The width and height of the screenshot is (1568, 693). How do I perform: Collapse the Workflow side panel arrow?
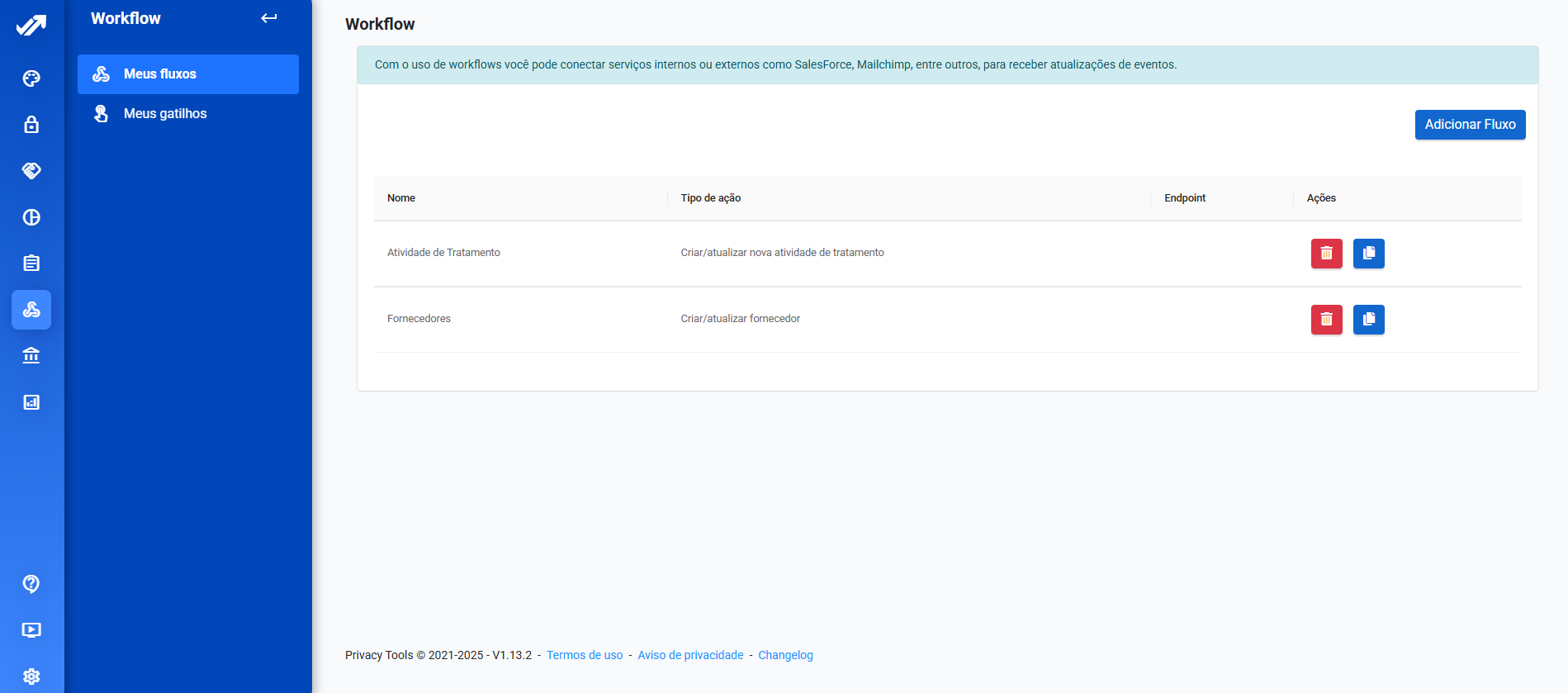269,18
